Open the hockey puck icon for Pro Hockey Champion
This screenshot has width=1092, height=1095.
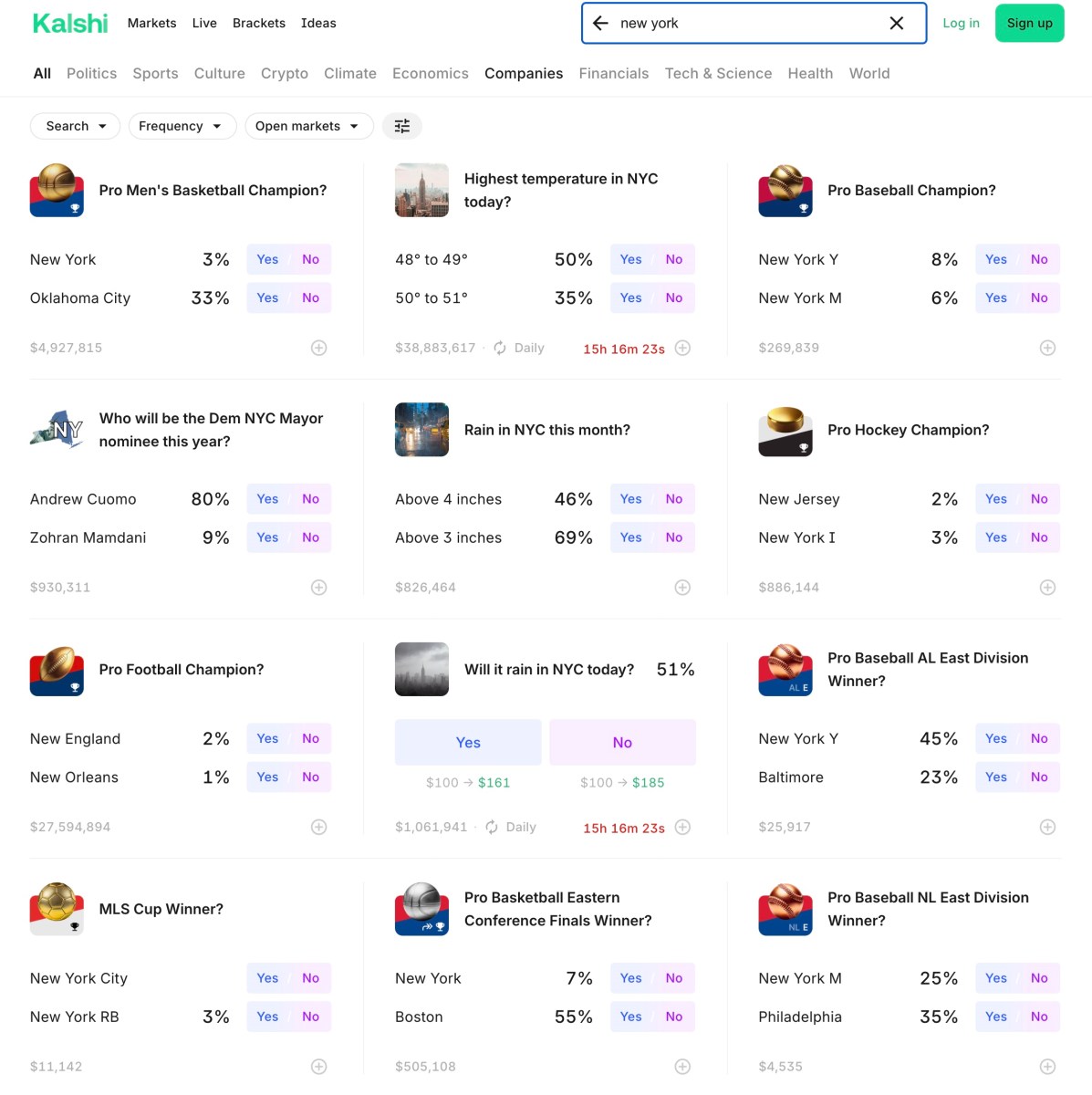(x=785, y=430)
